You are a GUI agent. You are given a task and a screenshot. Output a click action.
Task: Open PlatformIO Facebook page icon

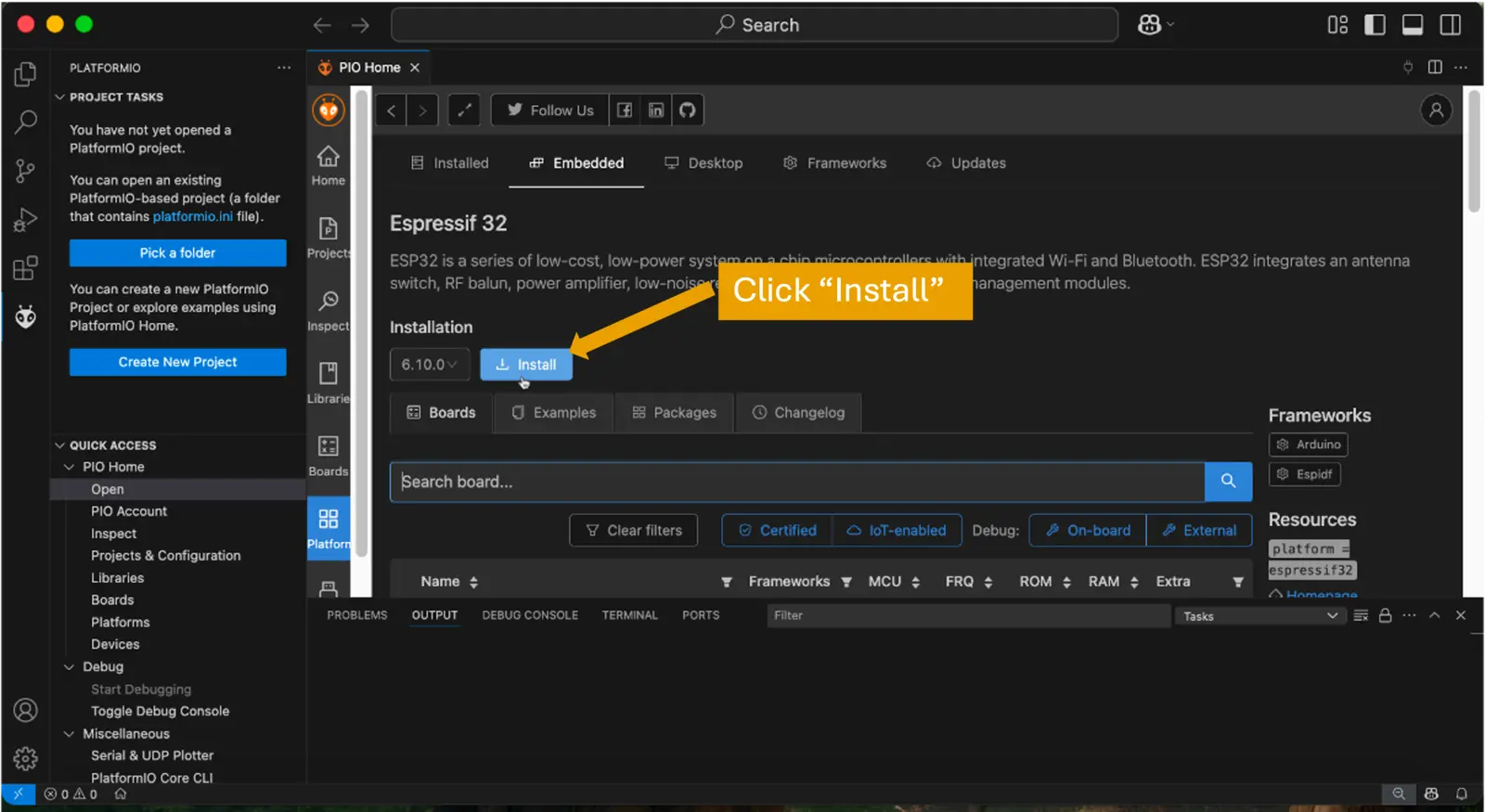pos(625,110)
